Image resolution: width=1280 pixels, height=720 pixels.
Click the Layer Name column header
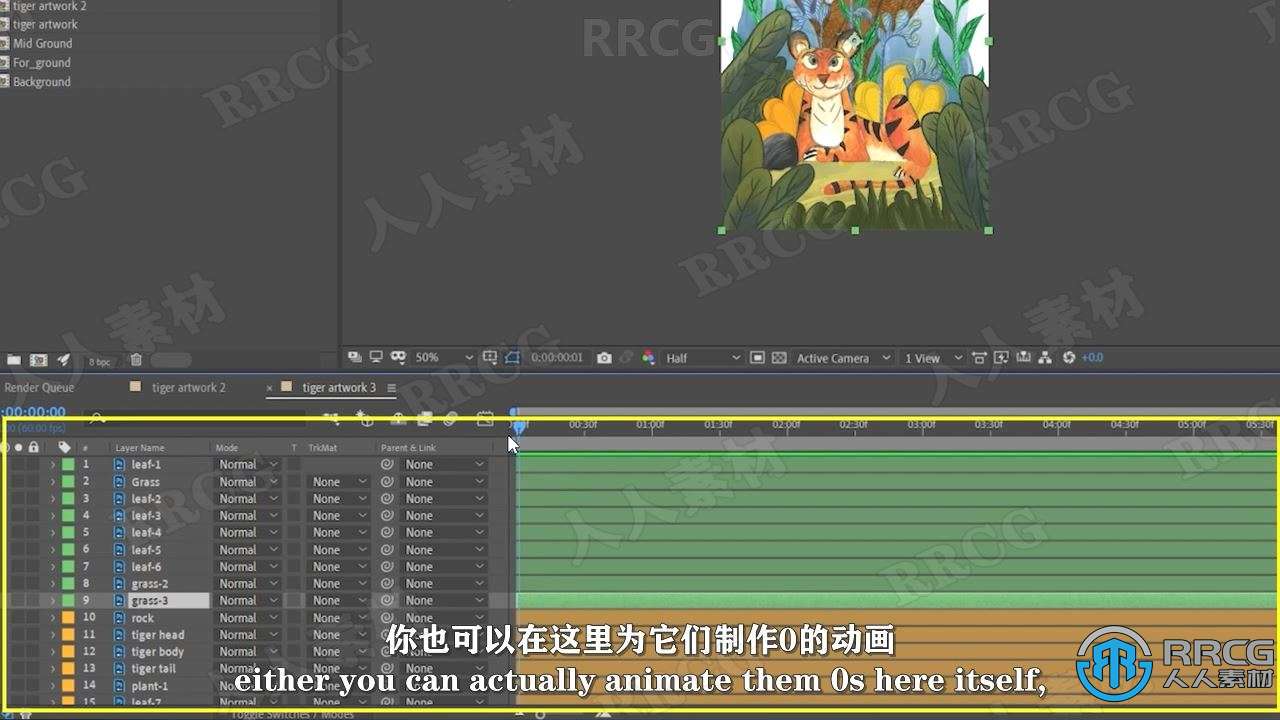click(140, 447)
